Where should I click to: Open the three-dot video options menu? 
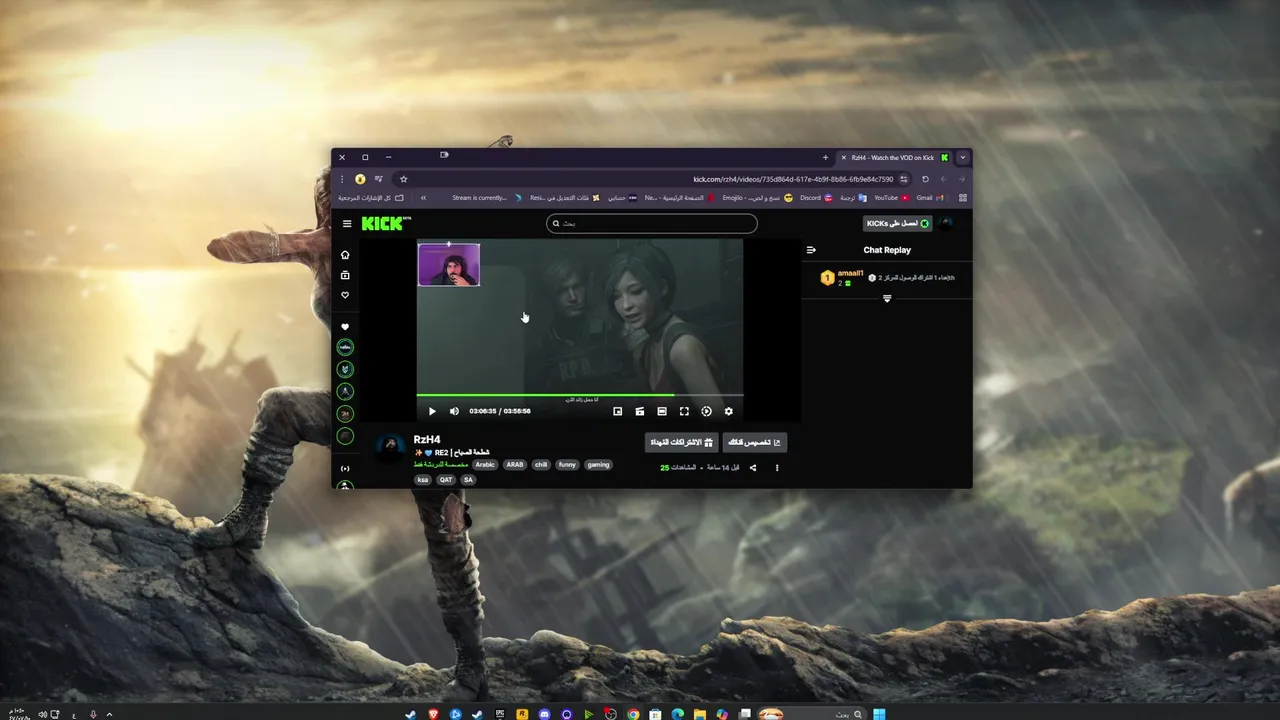click(777, 468)
